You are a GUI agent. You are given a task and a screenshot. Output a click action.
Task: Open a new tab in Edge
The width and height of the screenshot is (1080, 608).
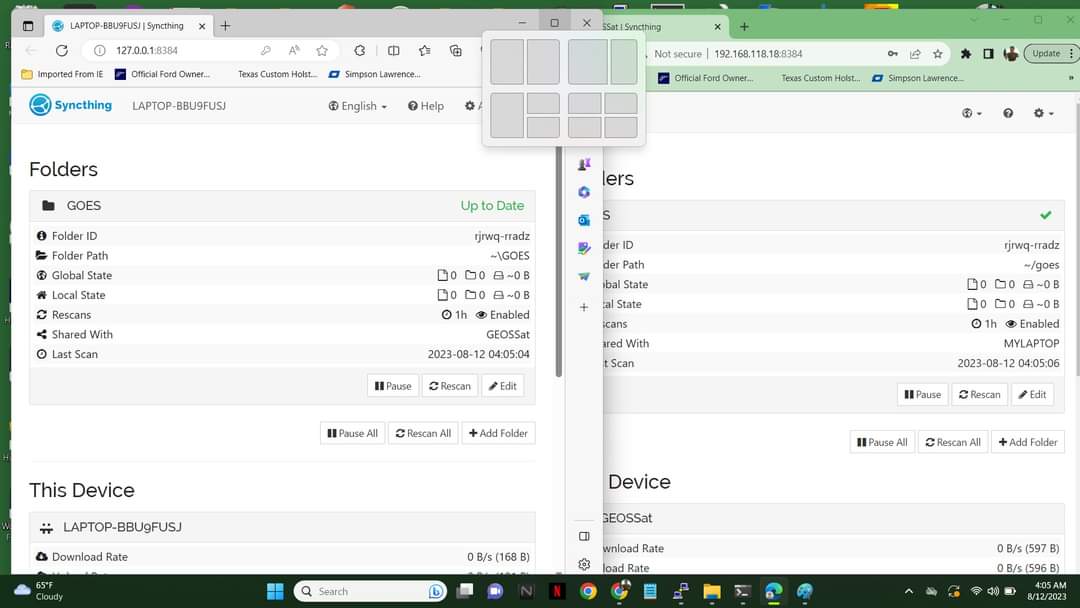coord(225,26)
